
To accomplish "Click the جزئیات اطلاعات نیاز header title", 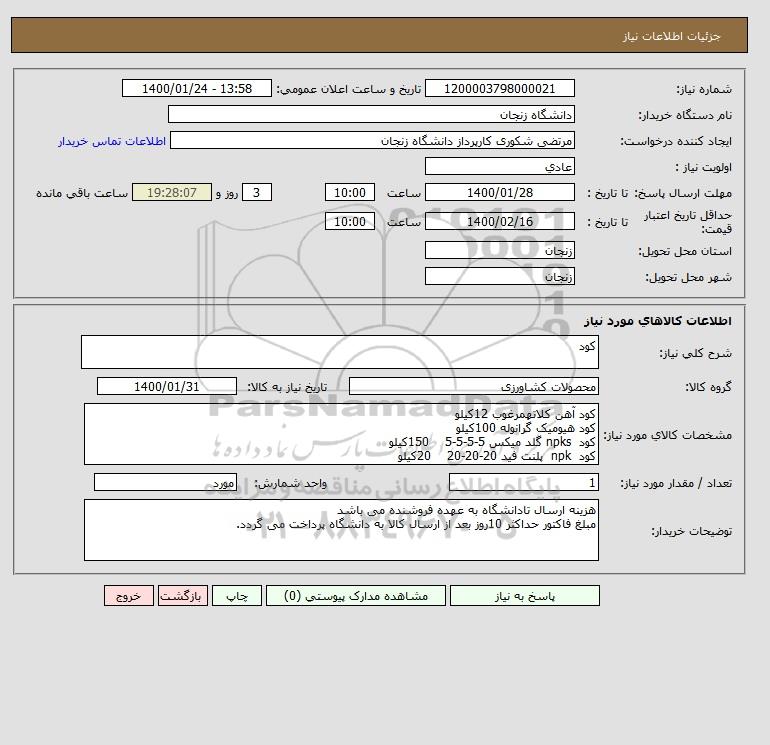I will [x=671, y=36].
